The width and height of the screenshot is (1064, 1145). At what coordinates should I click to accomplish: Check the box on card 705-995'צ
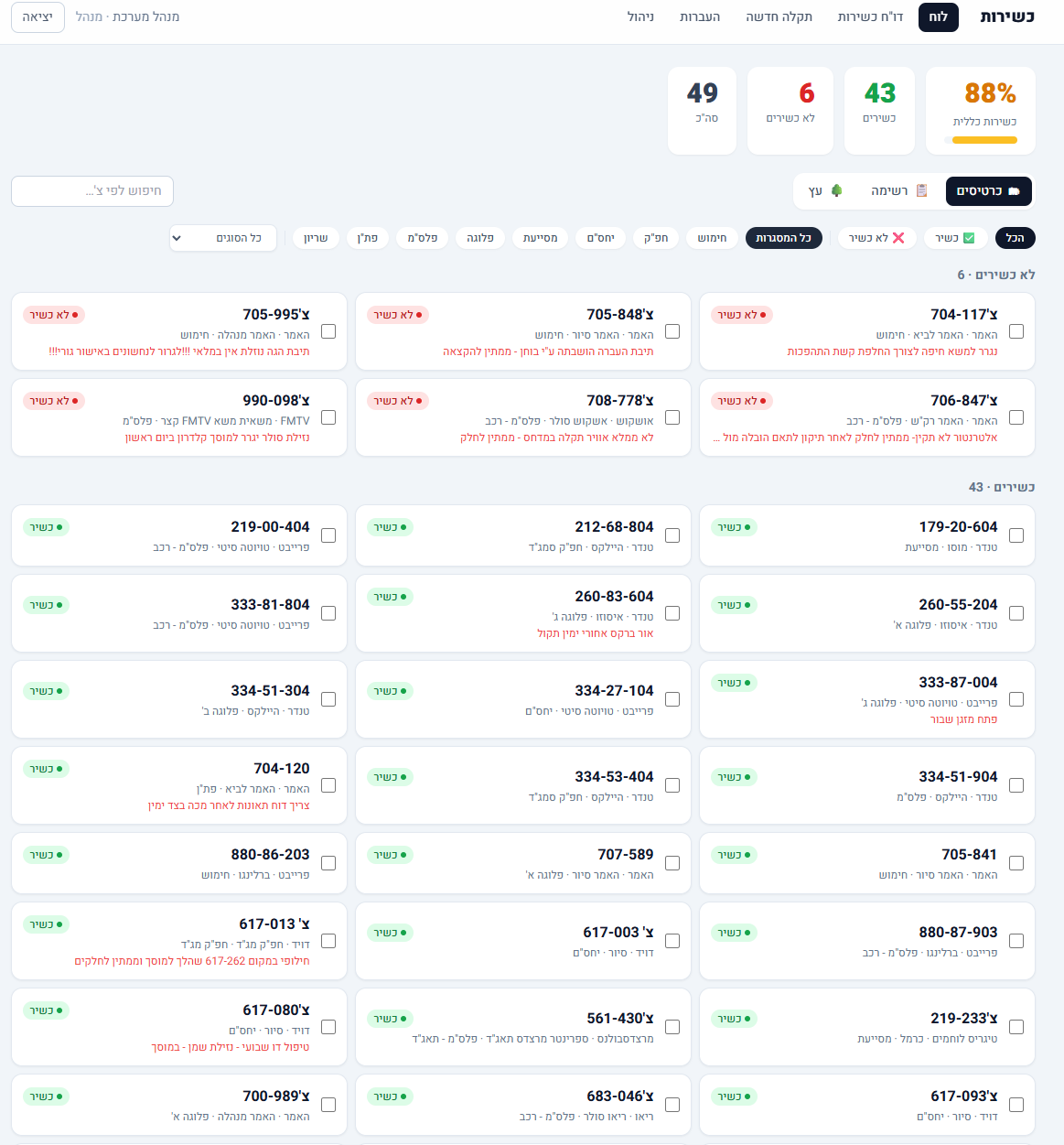point(328,331)
